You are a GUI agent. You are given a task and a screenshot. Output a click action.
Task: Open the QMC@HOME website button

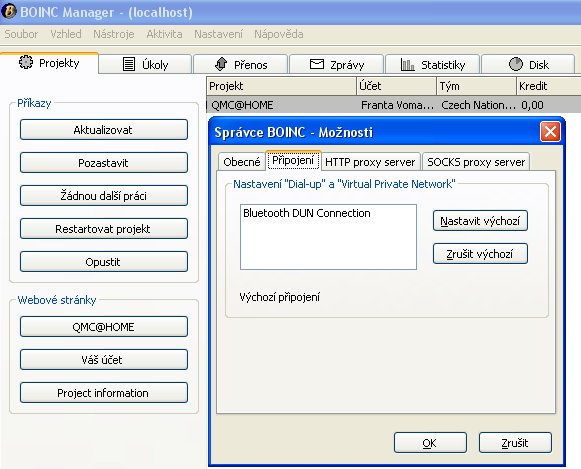click(x=104, y=327)
